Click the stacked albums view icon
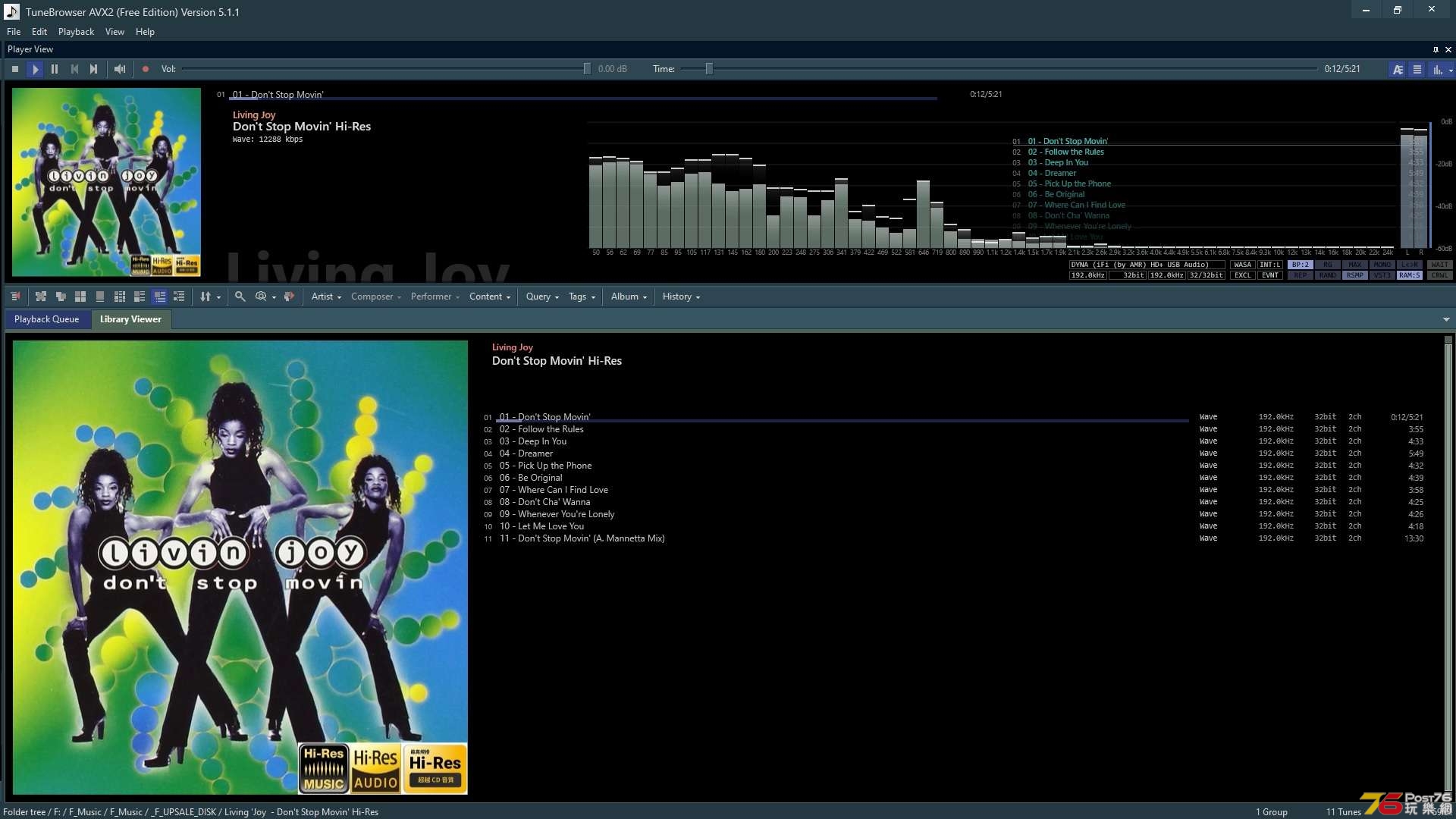 tap(61, 297)
